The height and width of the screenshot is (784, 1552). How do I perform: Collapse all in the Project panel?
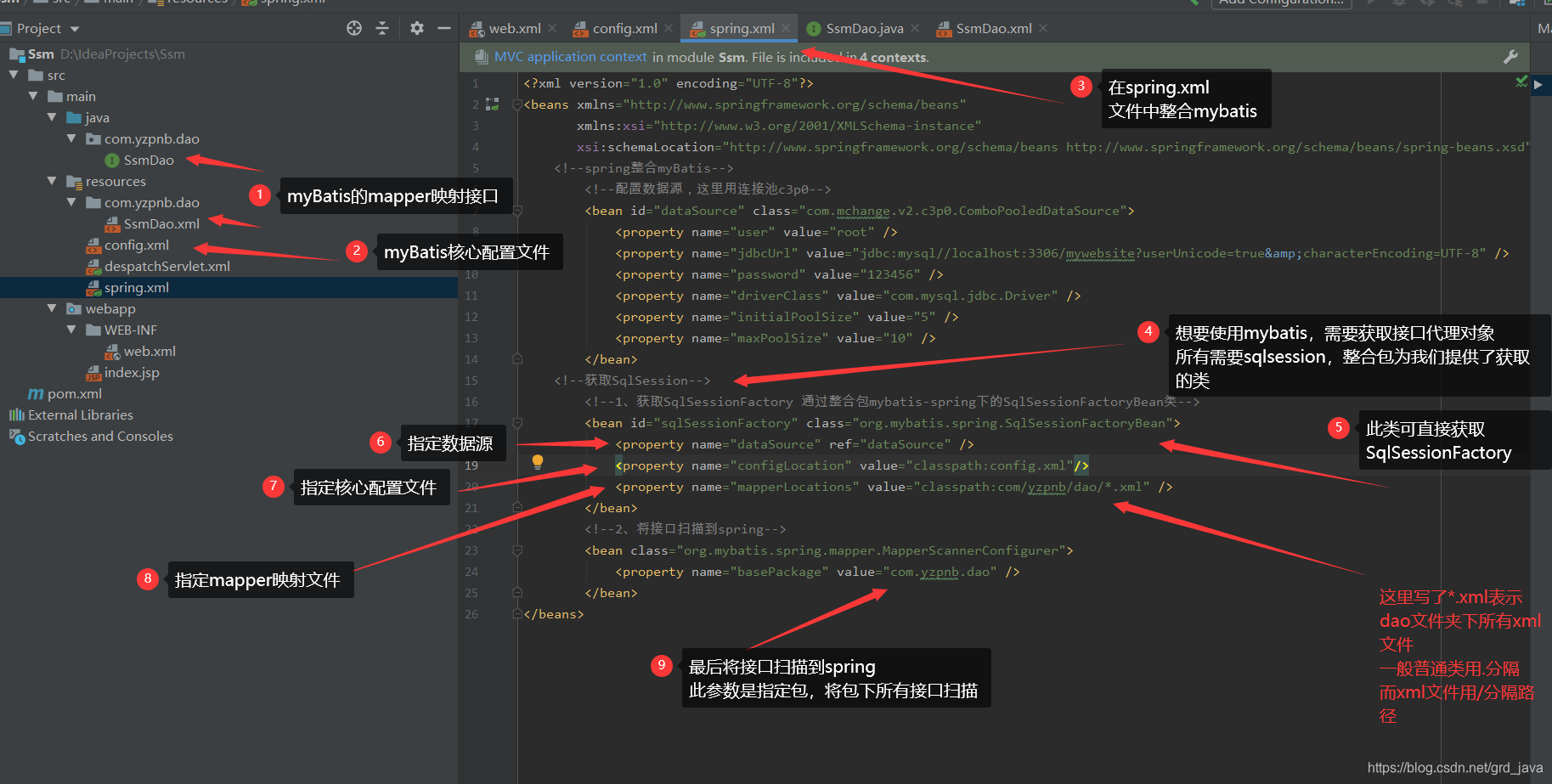coord(382,28)
